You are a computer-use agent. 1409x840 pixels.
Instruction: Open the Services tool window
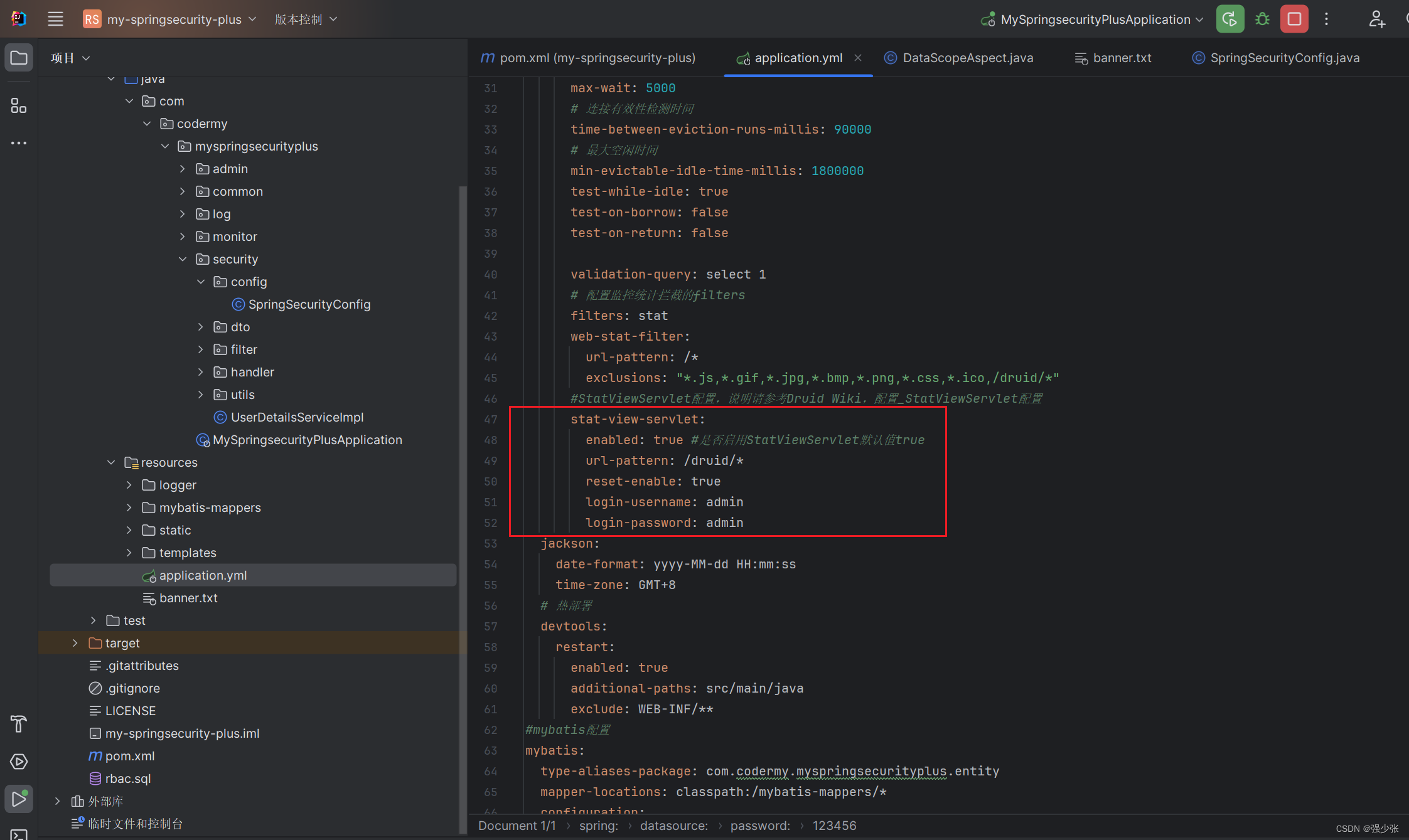pyautogui.click(x=19, y=762)
